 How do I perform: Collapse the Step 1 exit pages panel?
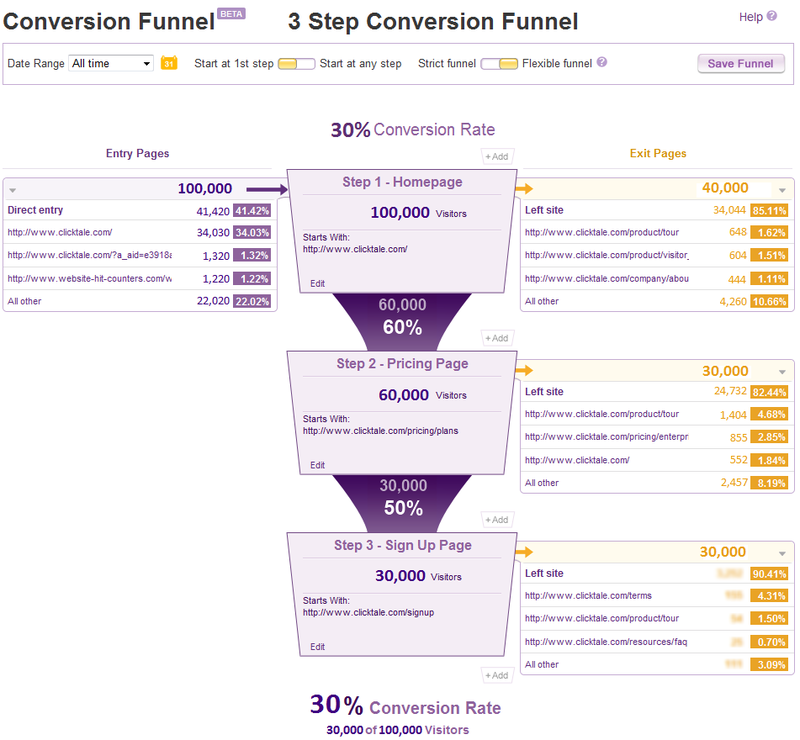point(782,189)
